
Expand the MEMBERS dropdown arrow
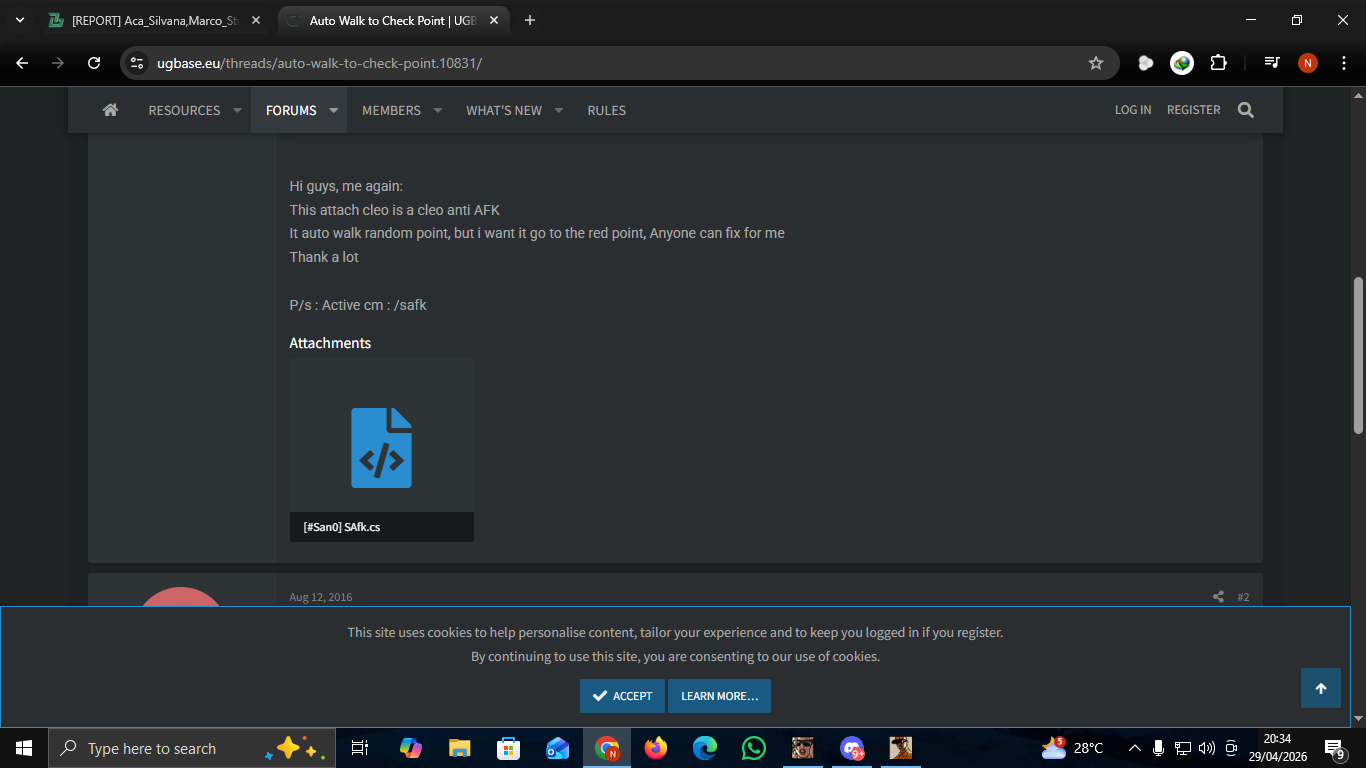[x=438, y=110]
